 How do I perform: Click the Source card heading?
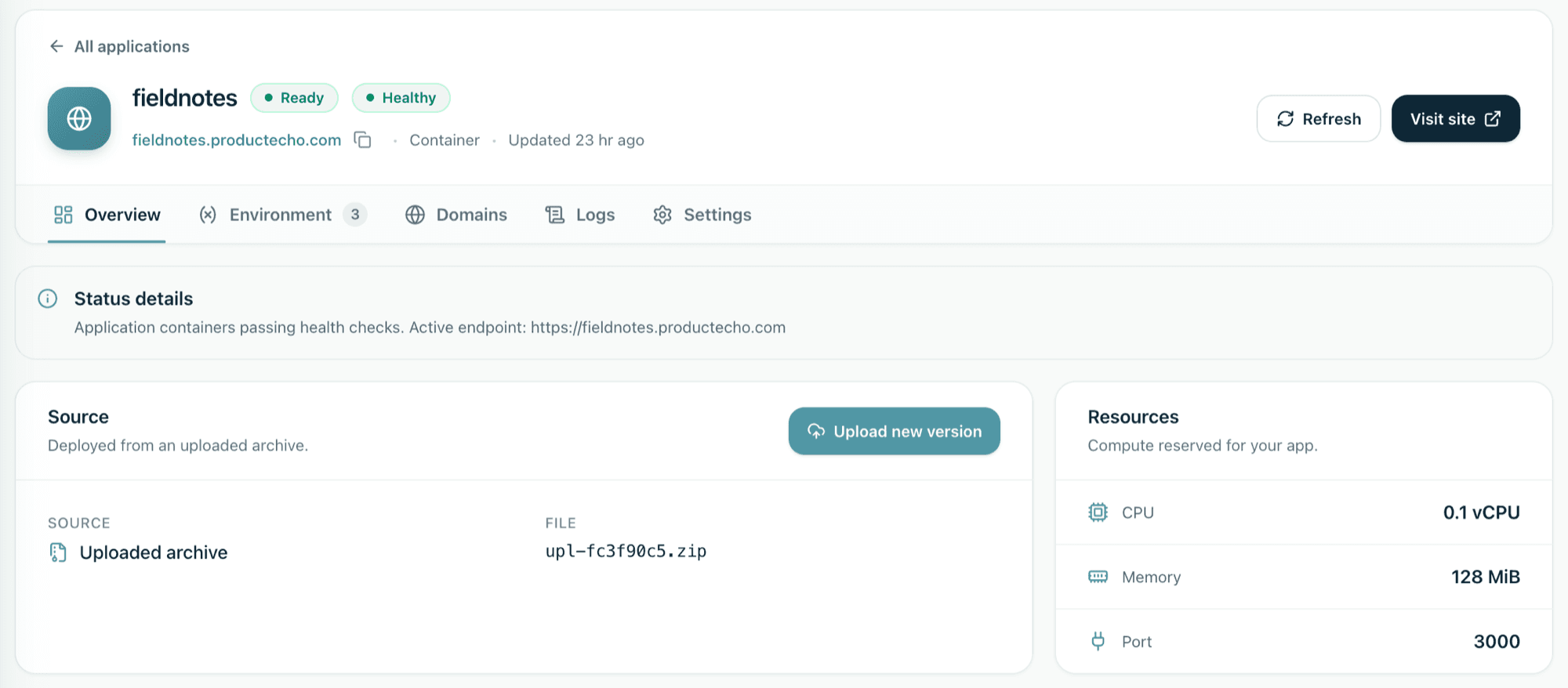78,417
